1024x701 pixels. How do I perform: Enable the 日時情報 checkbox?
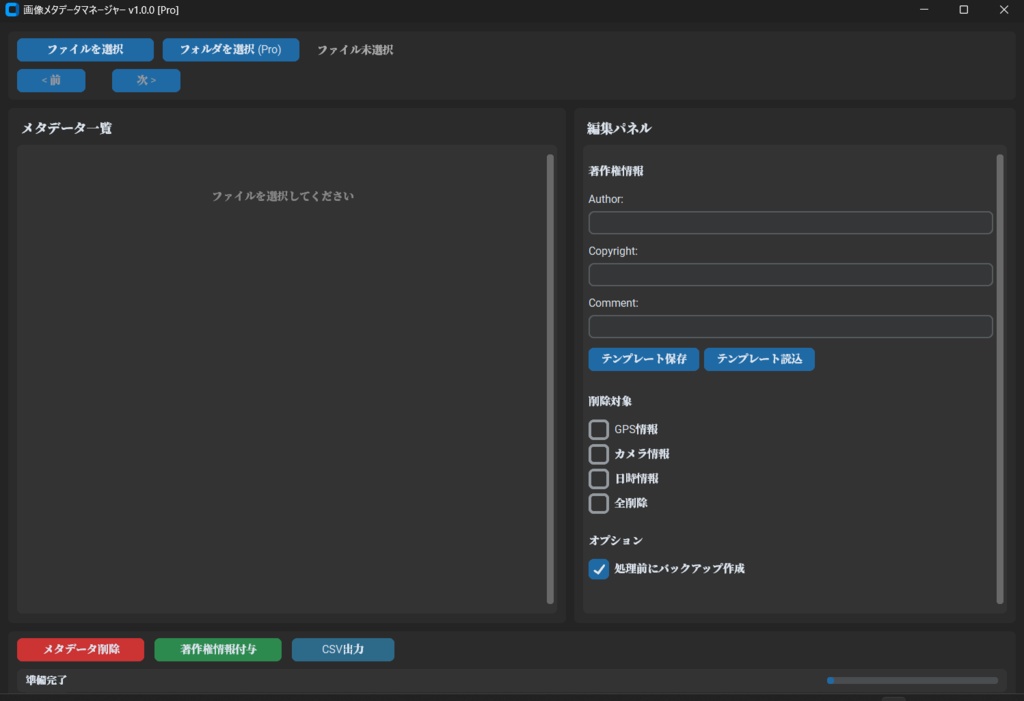click(x=598, y=479)
